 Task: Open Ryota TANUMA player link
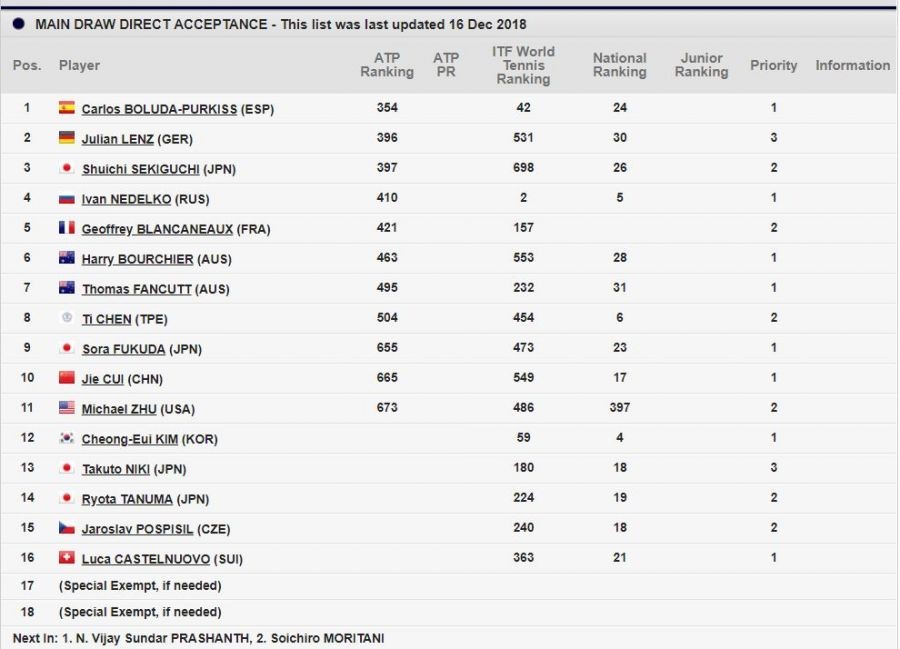pos(128,499)
